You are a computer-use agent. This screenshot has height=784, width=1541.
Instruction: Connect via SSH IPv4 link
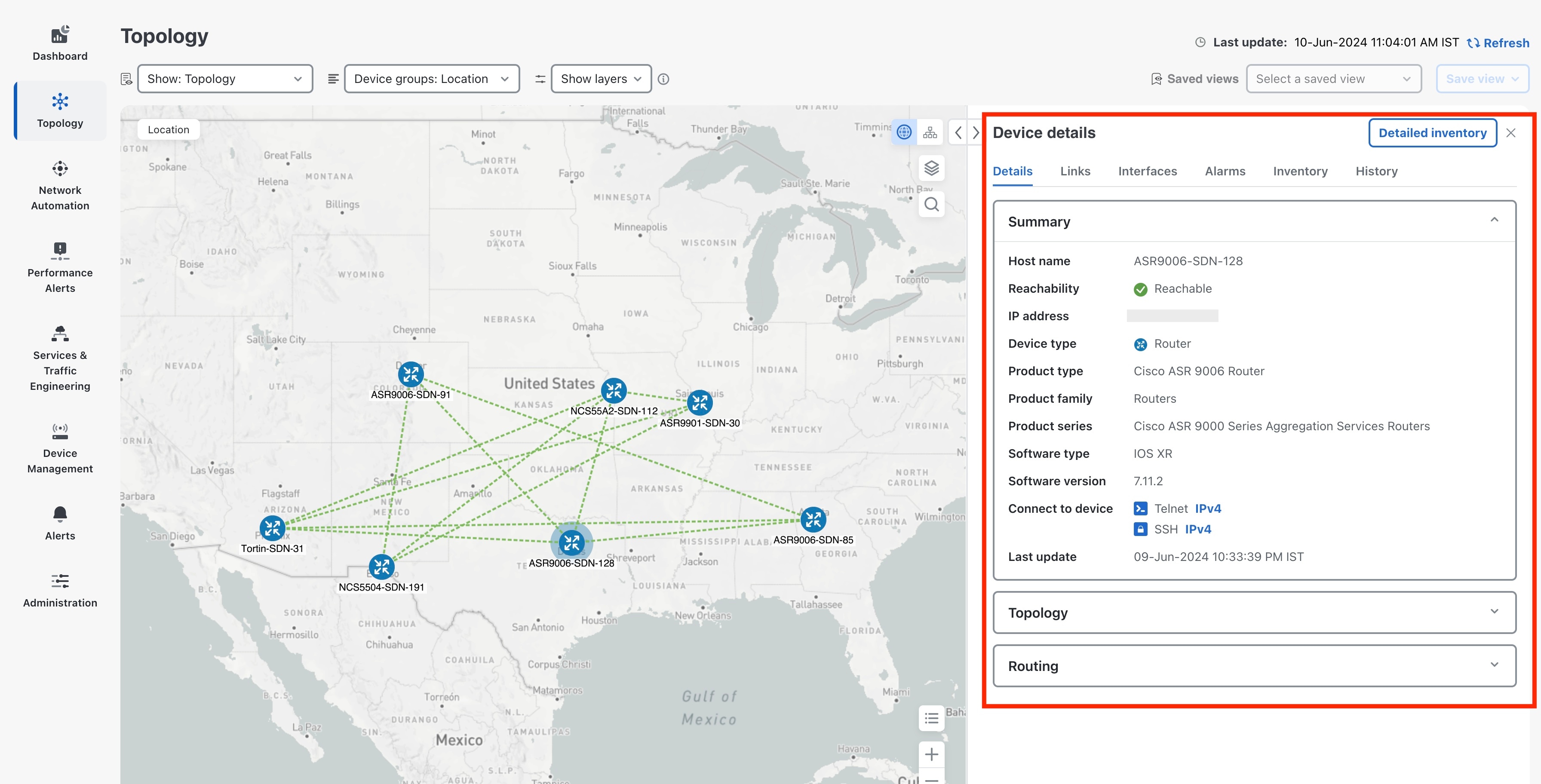click(1197, 529)
